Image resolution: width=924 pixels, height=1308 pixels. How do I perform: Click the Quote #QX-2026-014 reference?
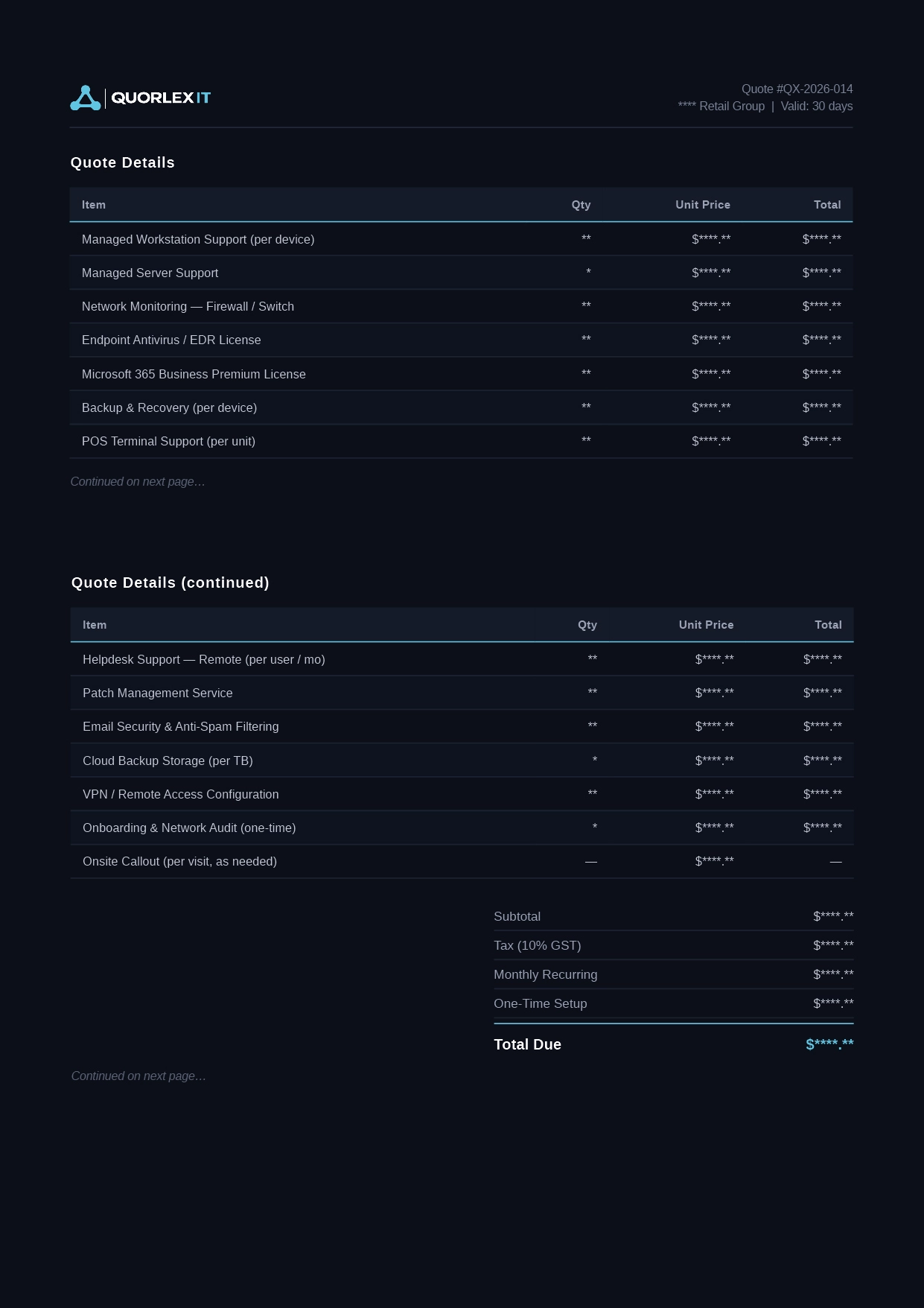point(797,89)
